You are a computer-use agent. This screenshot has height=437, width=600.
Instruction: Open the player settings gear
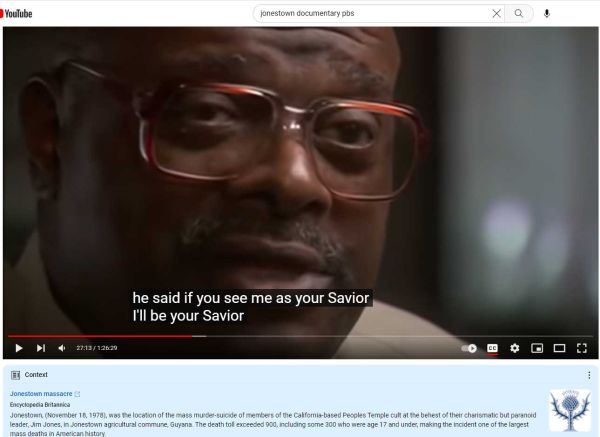click(515, 348)
